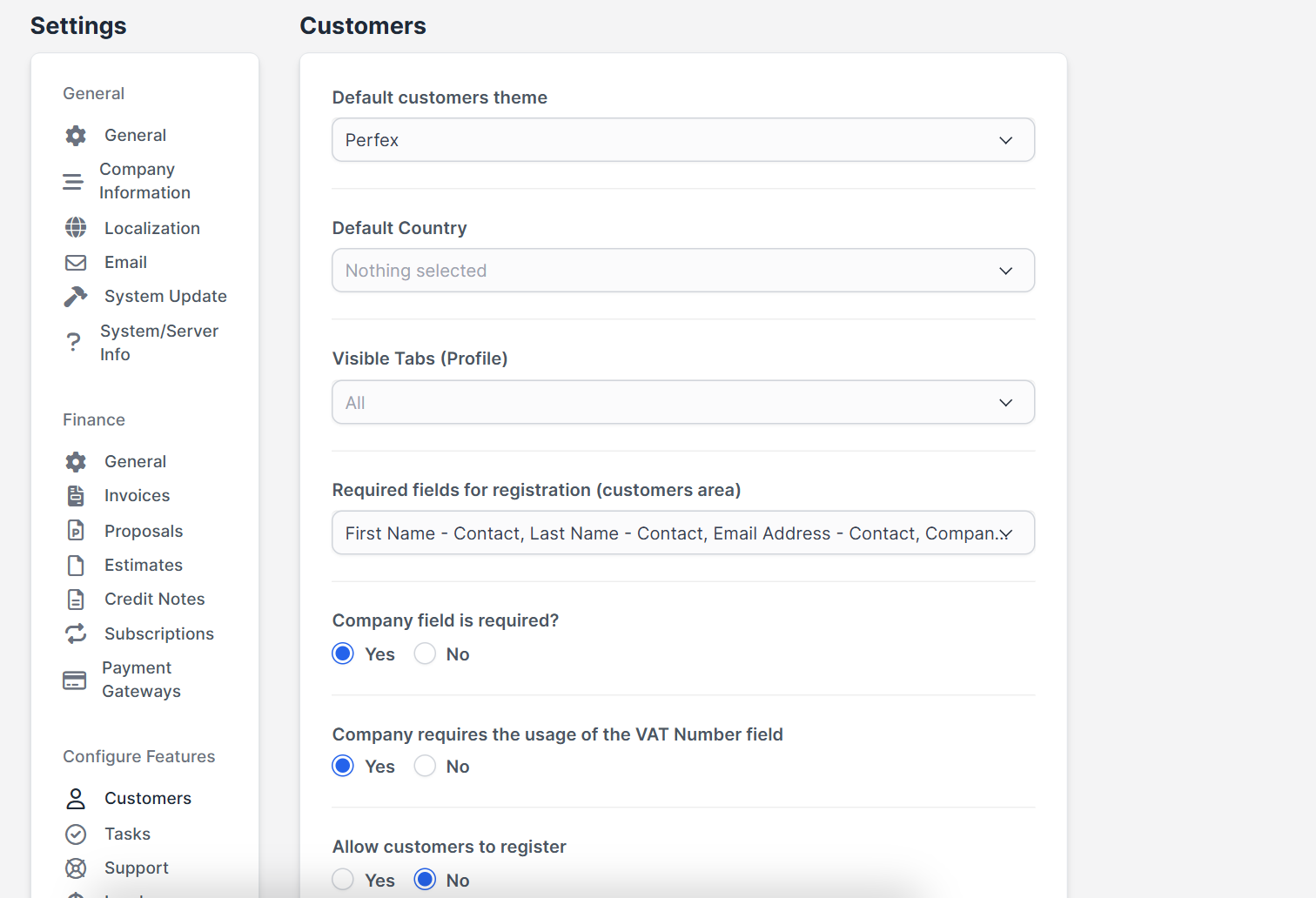
Task: Click the gear icon beside General settings
Action: [76, 136]
